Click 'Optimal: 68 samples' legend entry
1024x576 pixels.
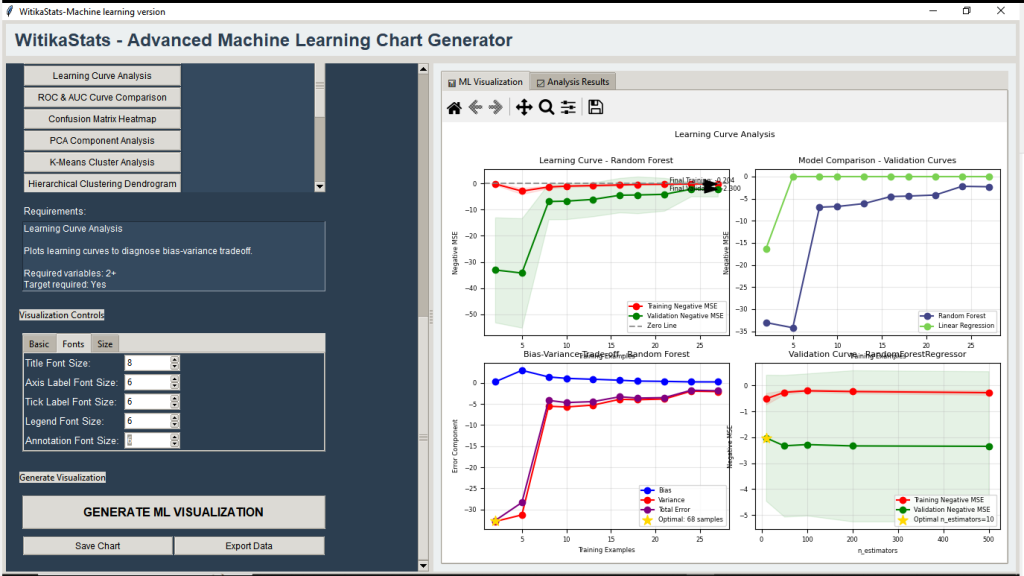(x=684, y=520)
